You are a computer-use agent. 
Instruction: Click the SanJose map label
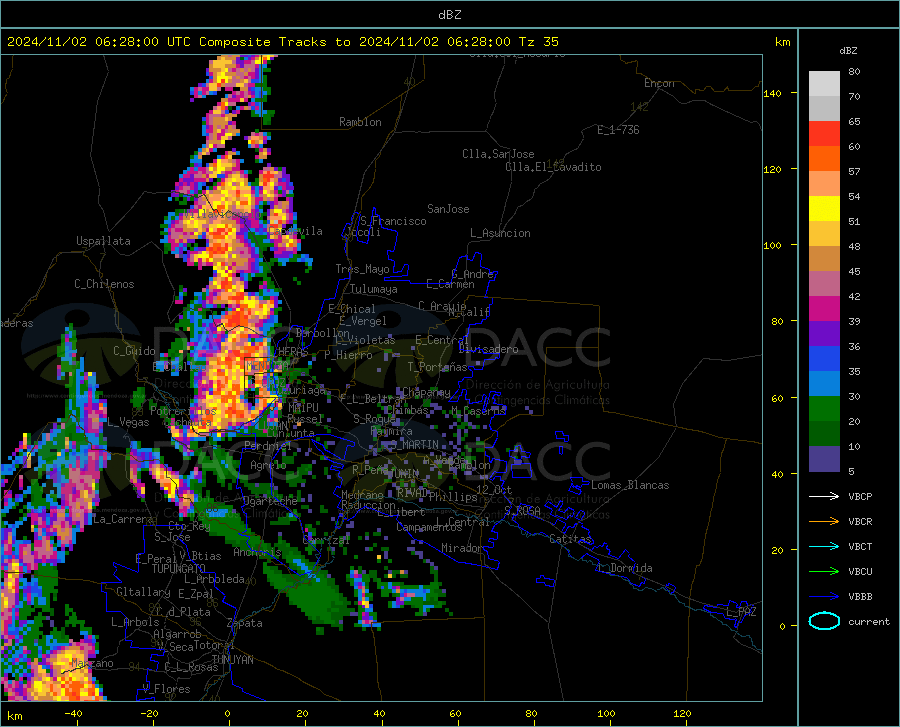[x=448, y=209]
